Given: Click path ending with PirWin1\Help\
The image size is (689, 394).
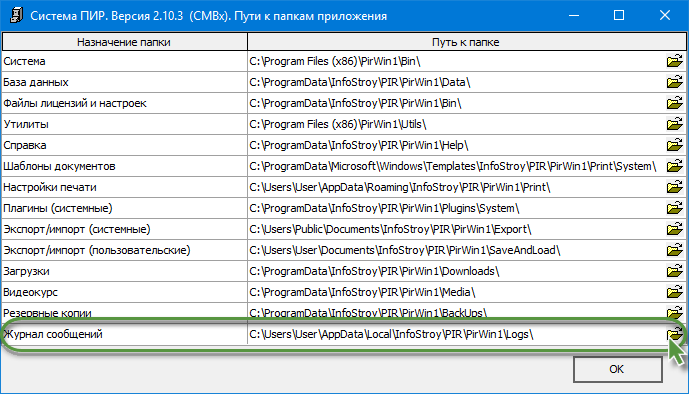Looking at the screenshot, I should 359,145.
